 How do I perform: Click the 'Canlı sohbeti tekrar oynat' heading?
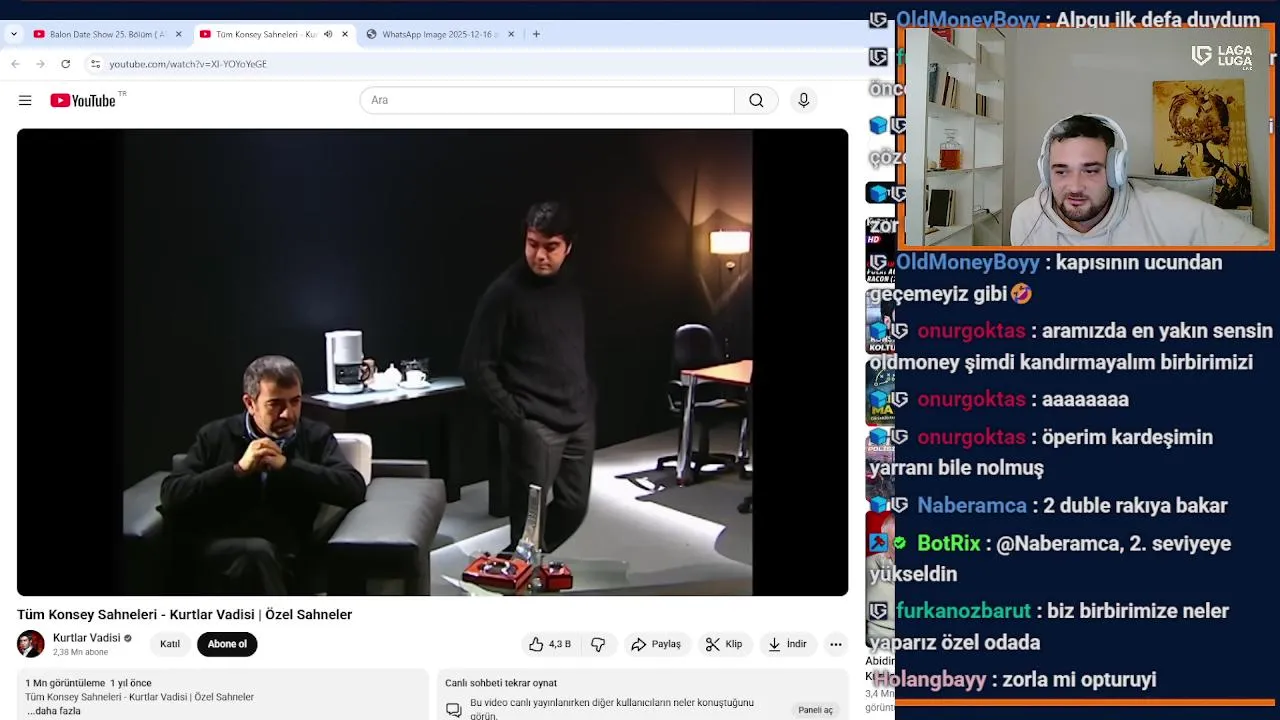tap(501, 683)
